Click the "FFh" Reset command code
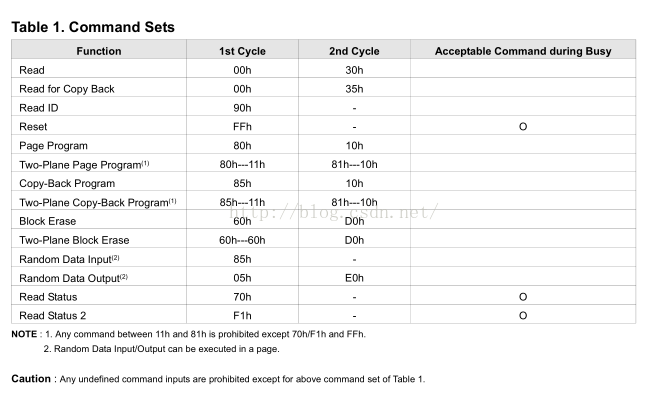Image resolution: width=649 pixels, height=403 pixels. pos(242,127)
